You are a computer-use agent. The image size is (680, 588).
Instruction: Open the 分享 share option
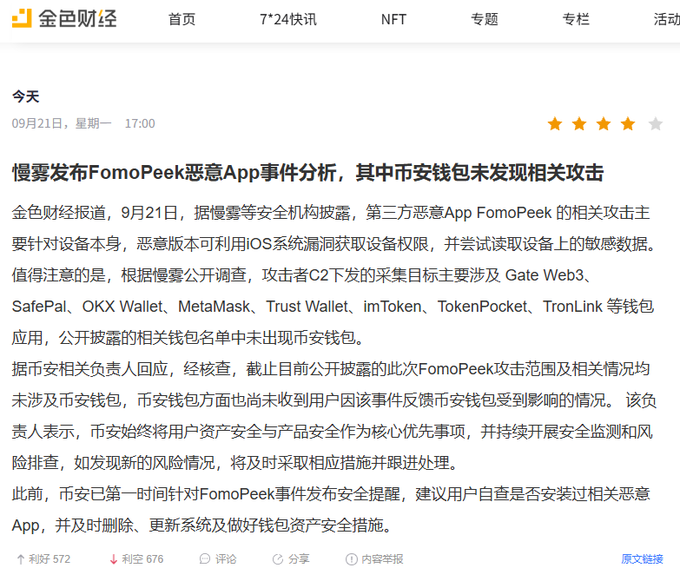[x=291, y=559]
